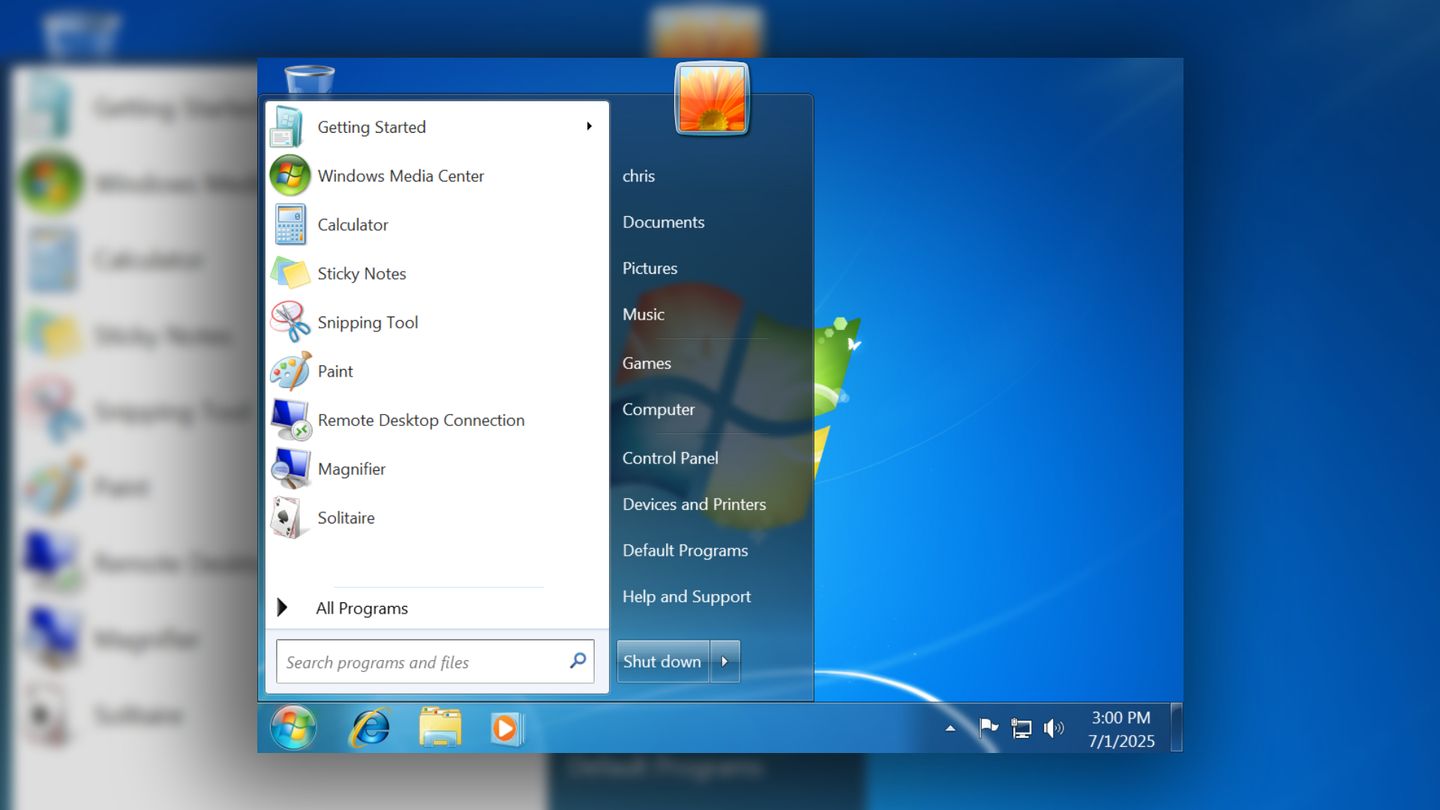Viewport: 1440px width, 810px height.
Task: Open Devices and Printers
Action: [x=693, y=504]
